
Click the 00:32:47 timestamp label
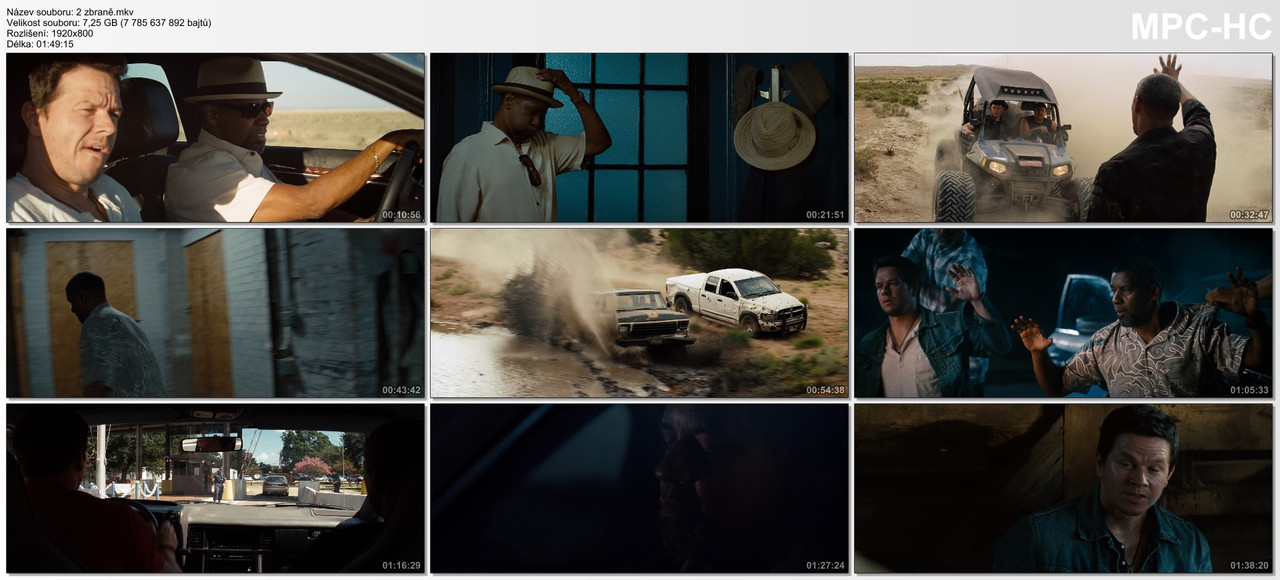click(1250, 215)
